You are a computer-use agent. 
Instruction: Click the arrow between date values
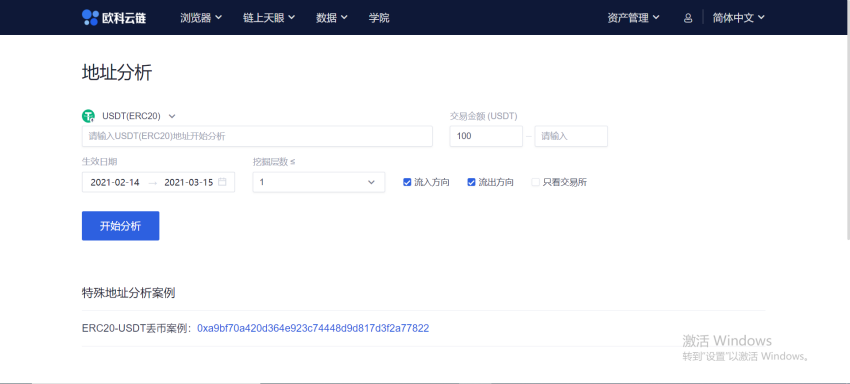tap(152, 183)
